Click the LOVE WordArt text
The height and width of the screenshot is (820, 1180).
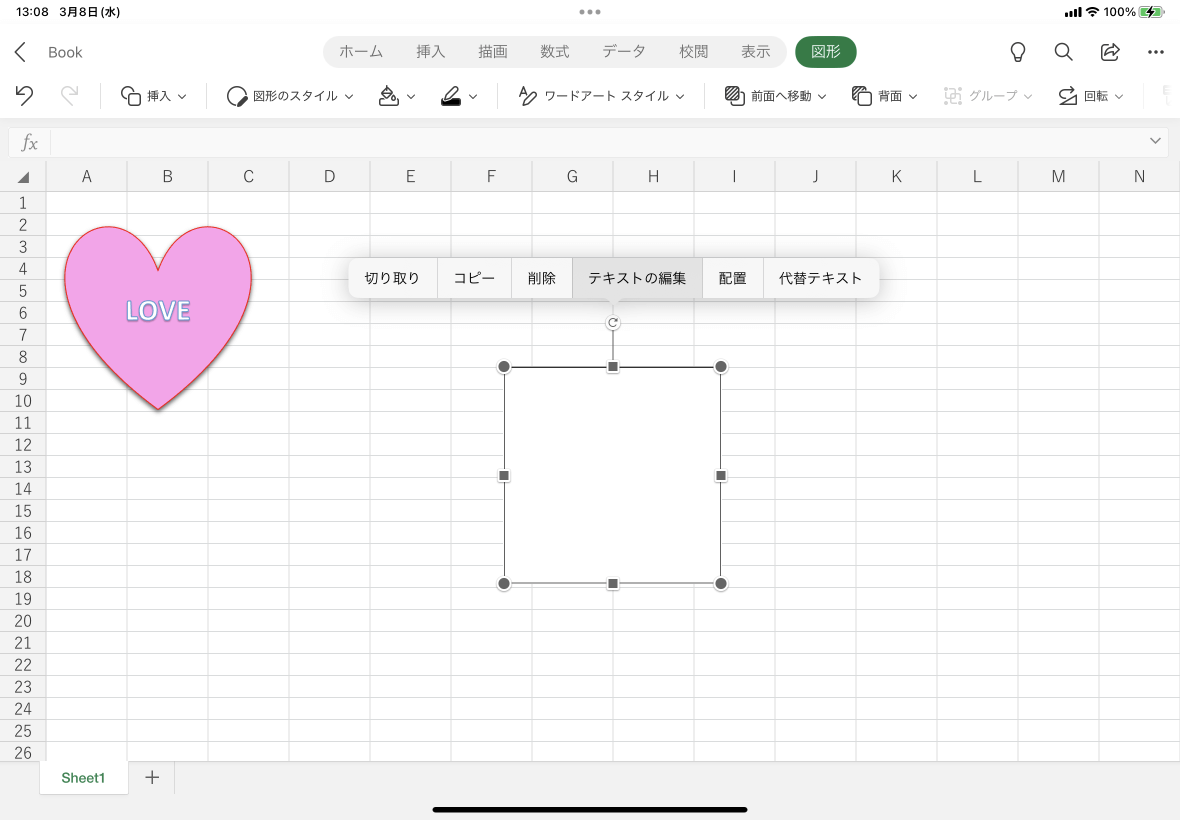158,311
